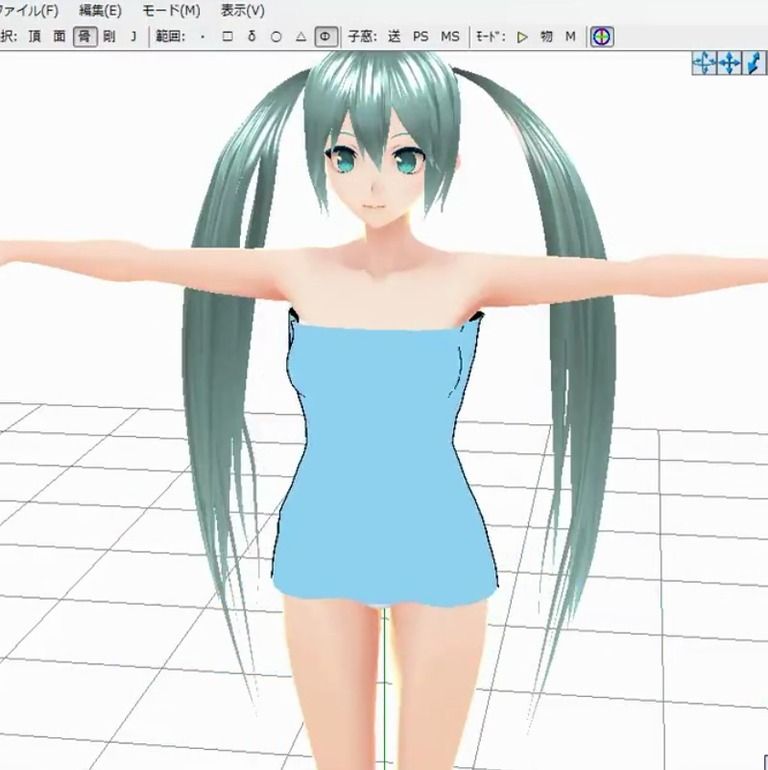
Task: Select the triangle range selection icon
Action: coord(301,37)
